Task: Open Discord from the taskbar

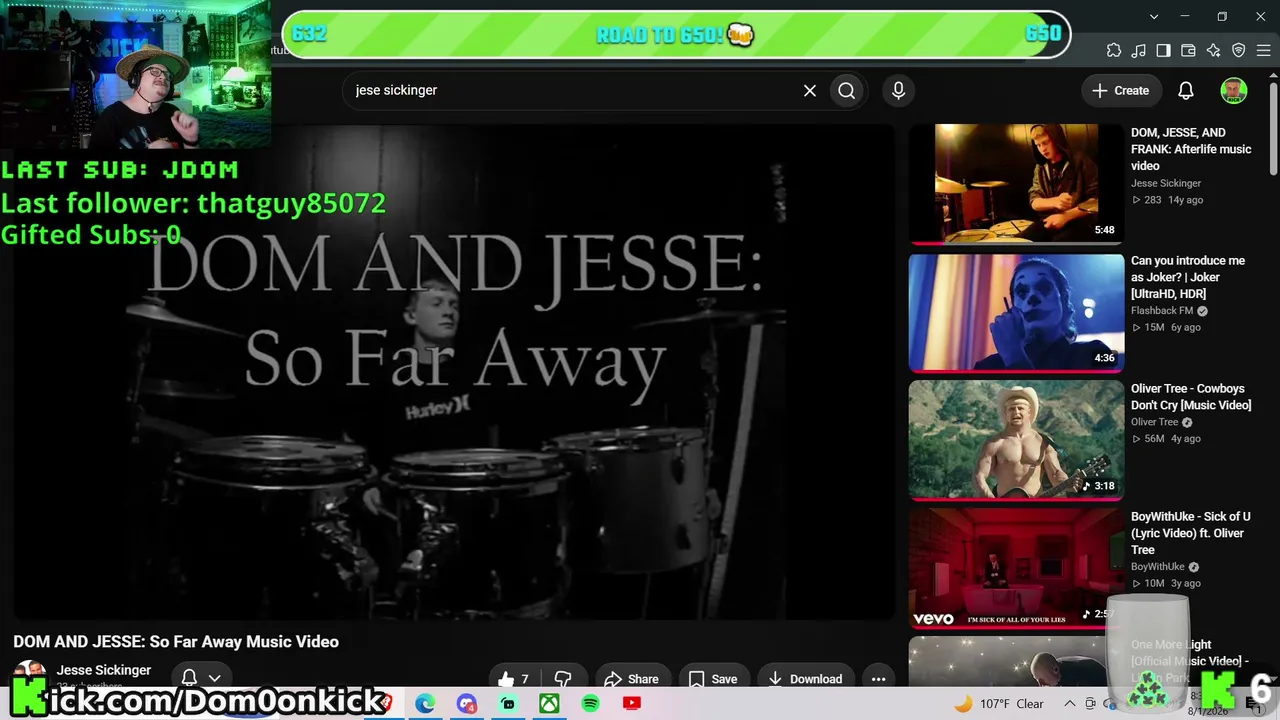Action: point(467,704)
